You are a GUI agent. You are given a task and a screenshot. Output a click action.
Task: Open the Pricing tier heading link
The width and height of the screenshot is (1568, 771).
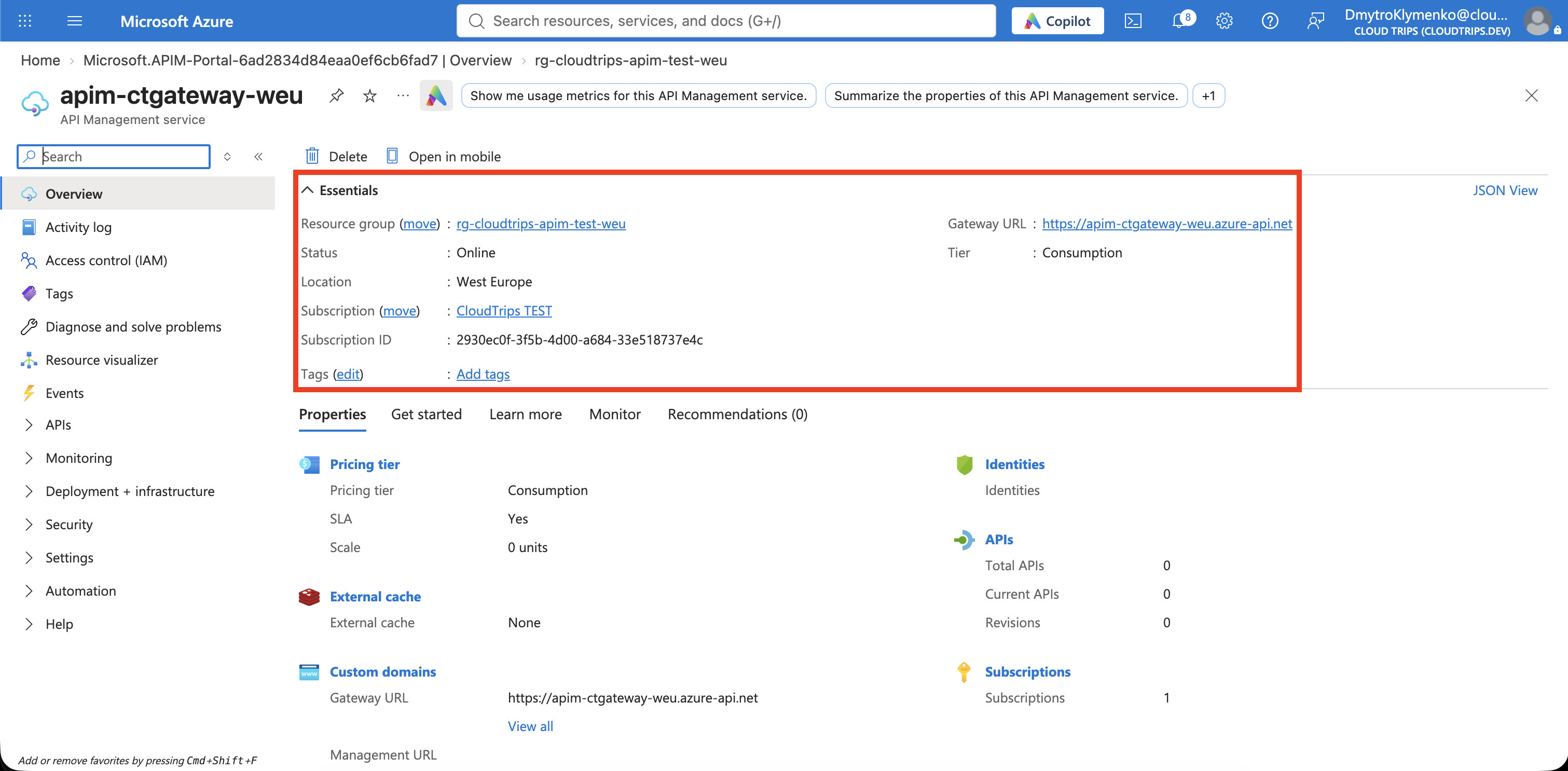coord(365,464)
